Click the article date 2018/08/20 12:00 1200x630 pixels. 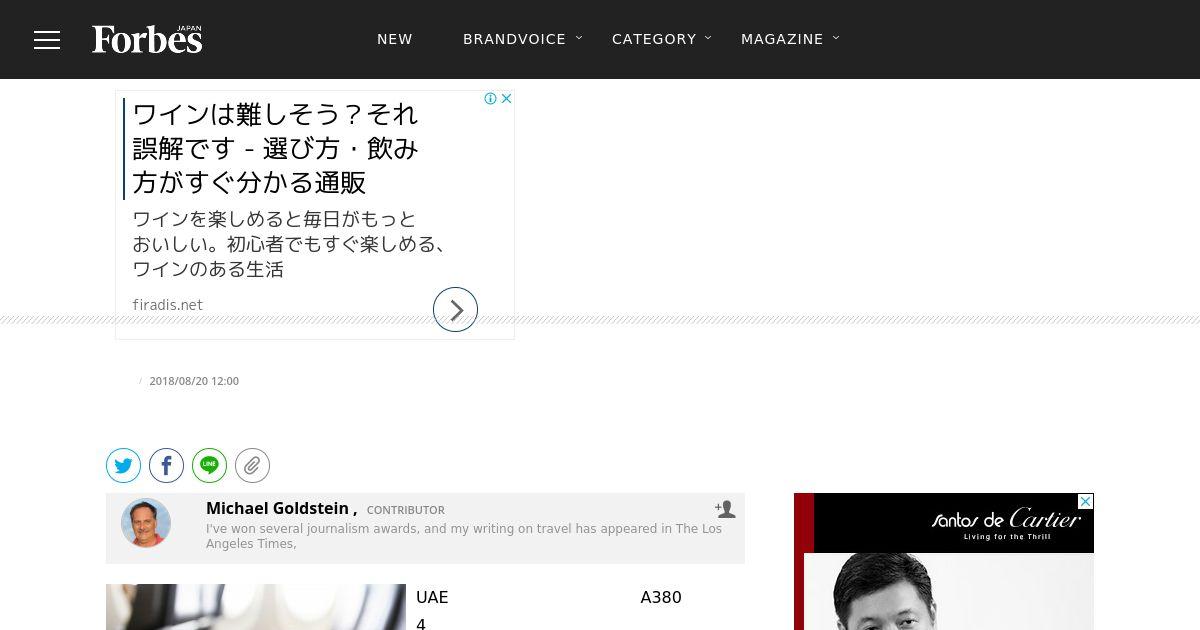click(x=194, y=381)
